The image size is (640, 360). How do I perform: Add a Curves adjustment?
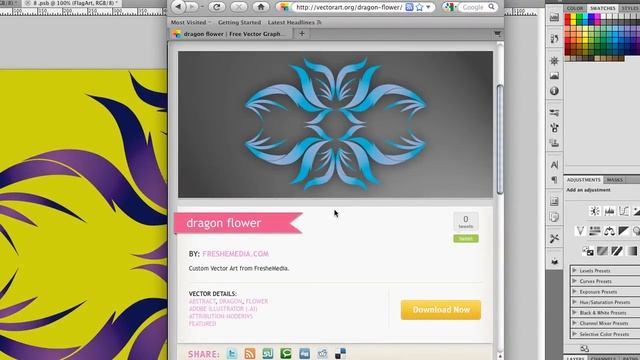pos(624,211)
